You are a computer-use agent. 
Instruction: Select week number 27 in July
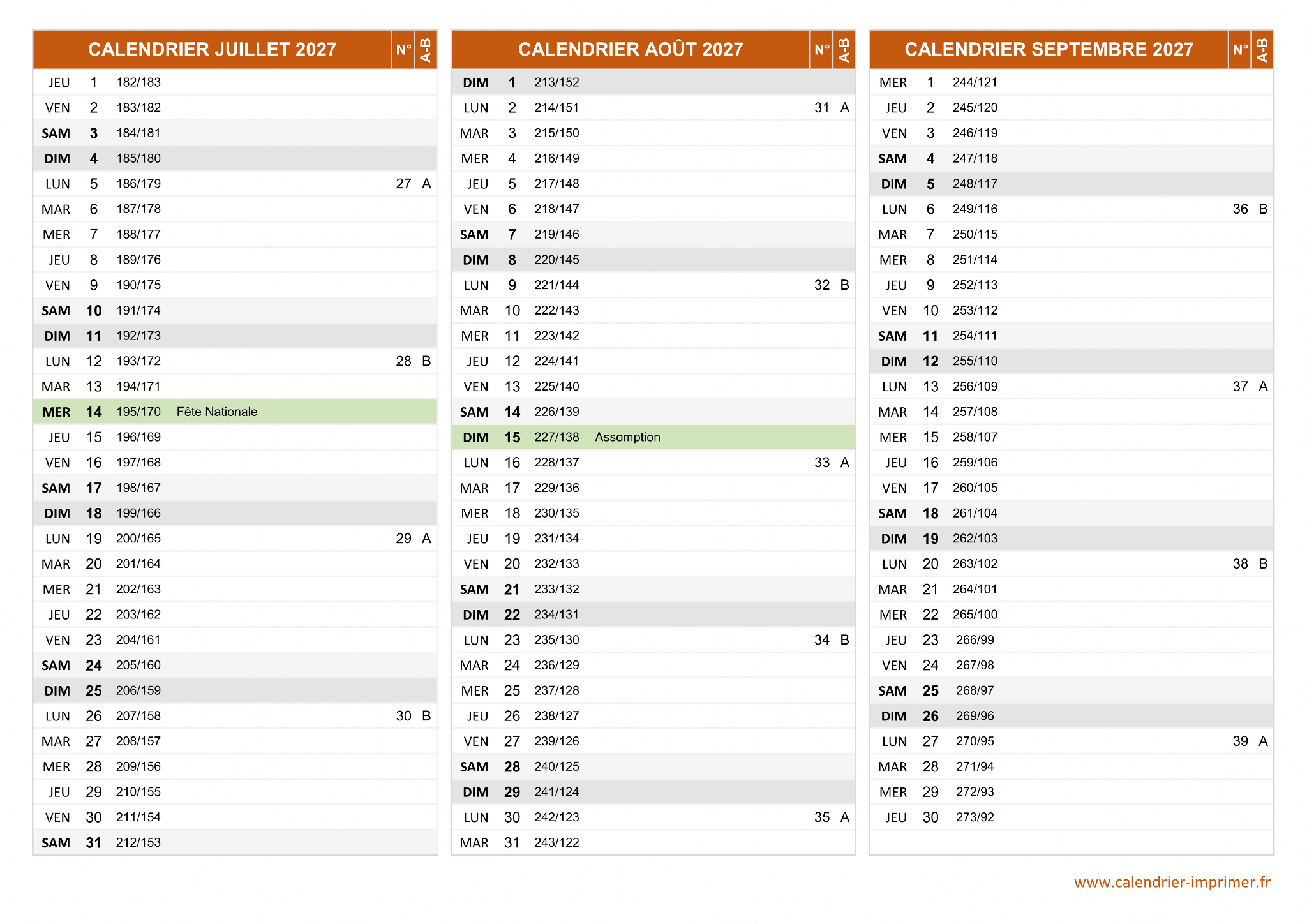pyautogui.click(x=403, y=184)
